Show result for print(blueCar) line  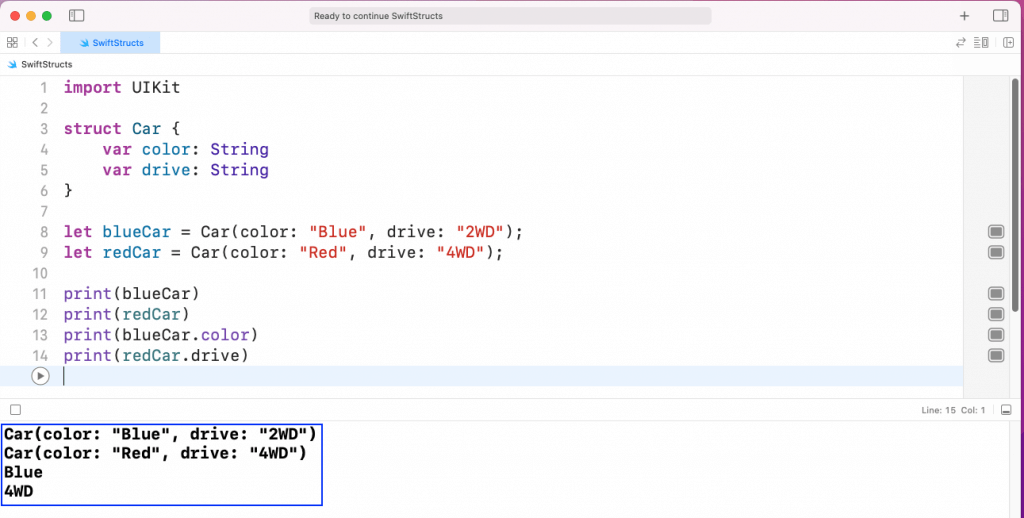pos(995,294)
